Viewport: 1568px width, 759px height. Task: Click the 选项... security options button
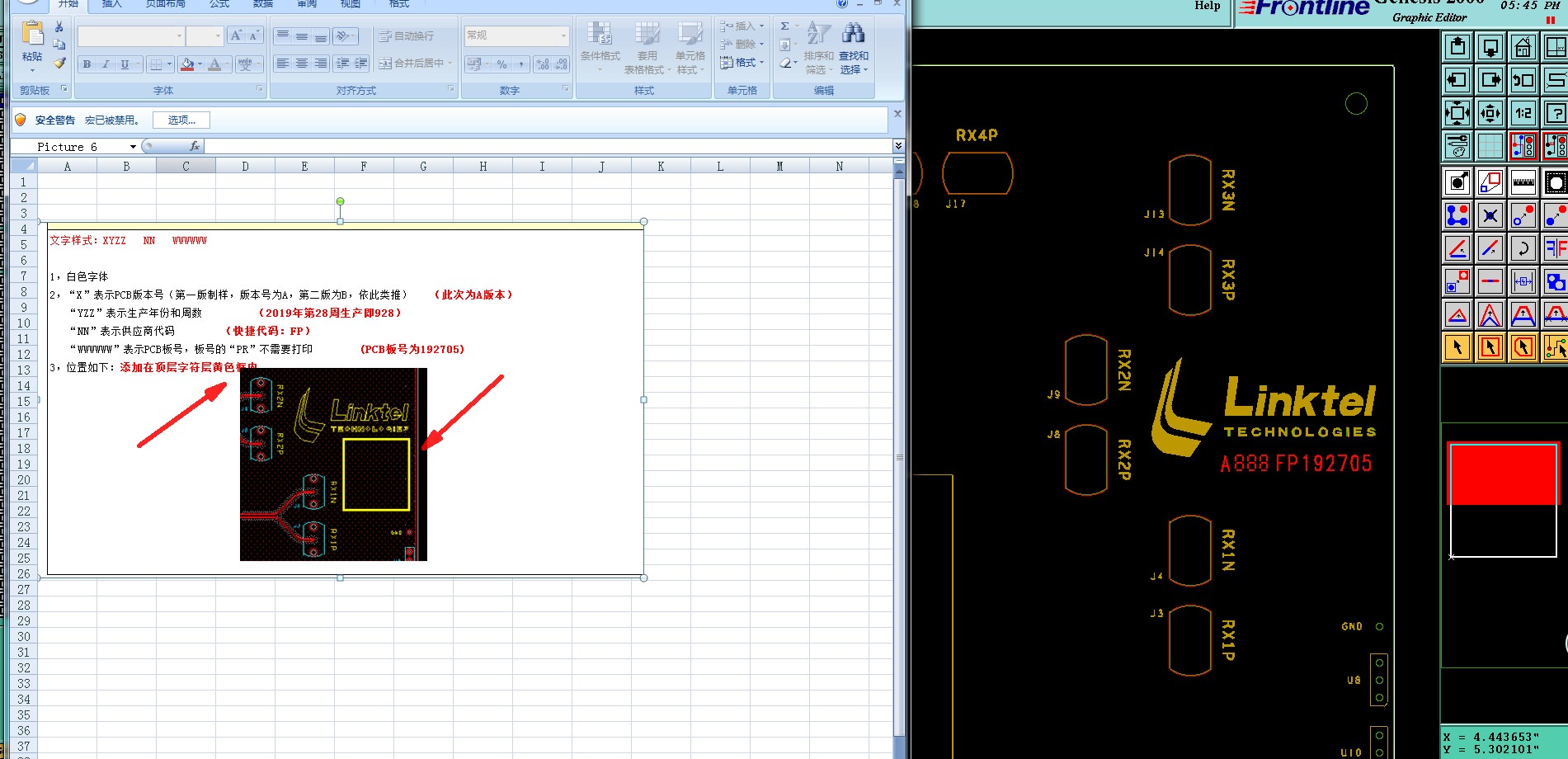(x=181, y=120)
